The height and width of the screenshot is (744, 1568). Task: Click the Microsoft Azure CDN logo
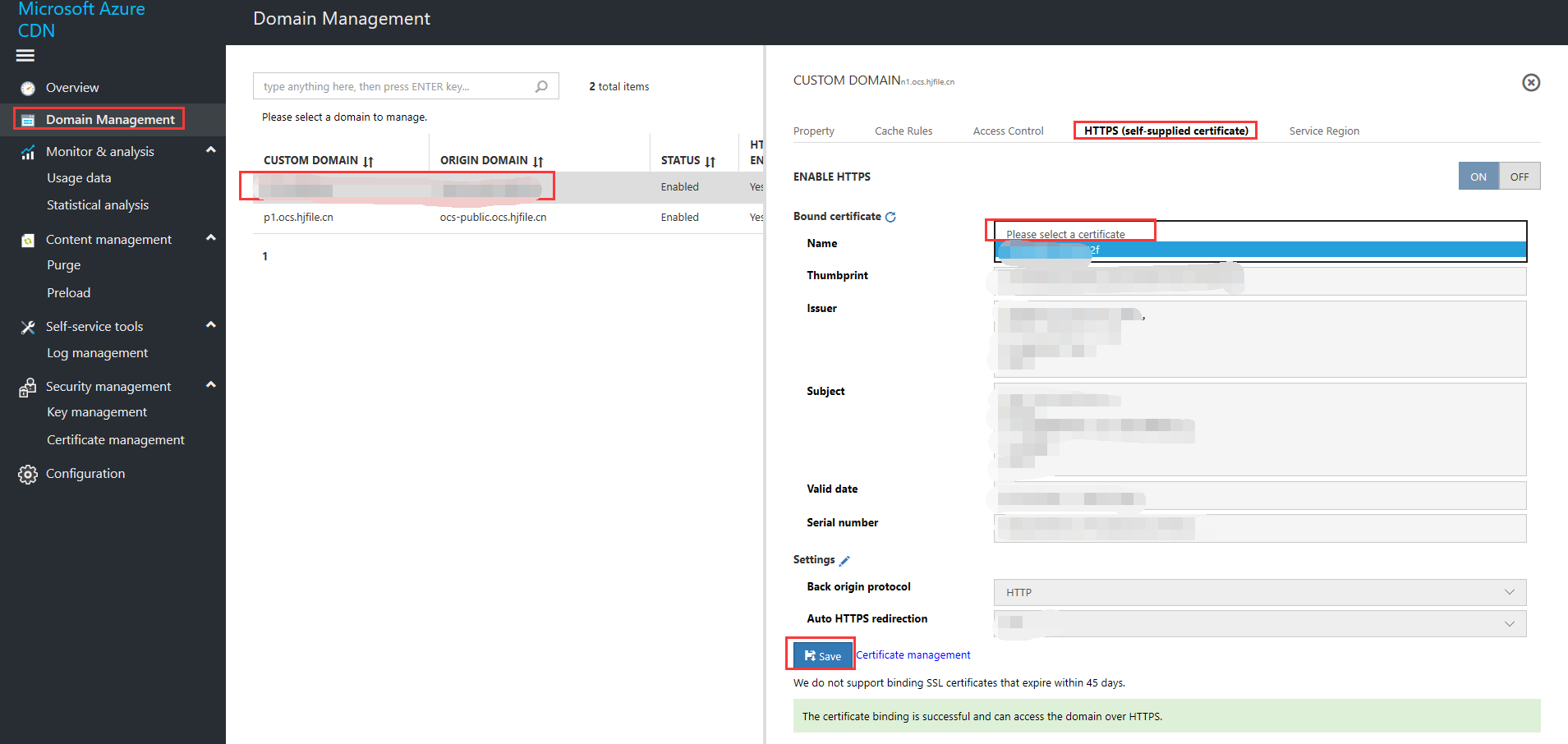81,20
